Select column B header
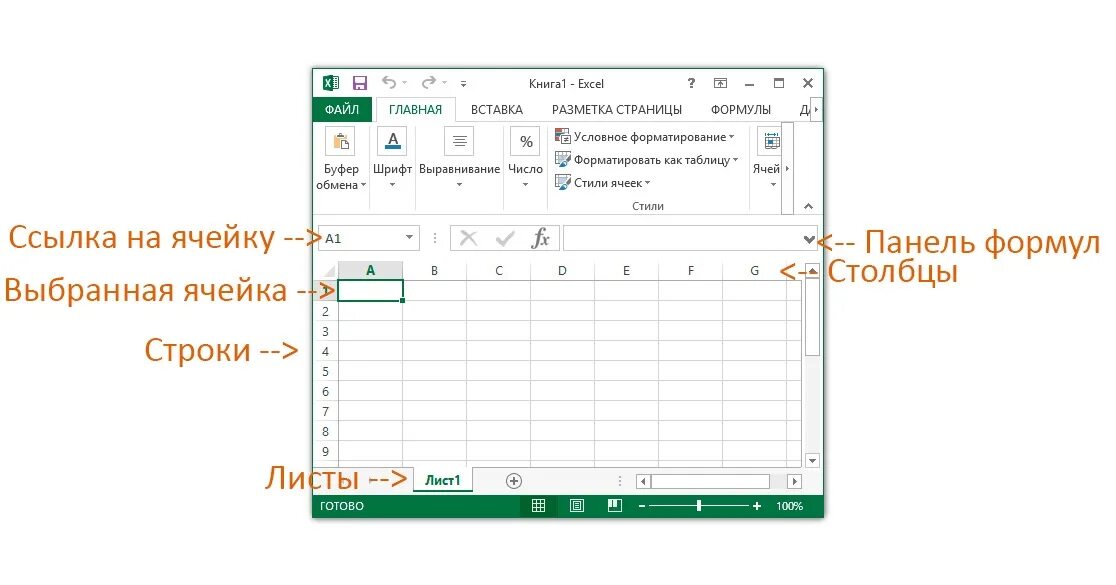This screenshot has height=585, width=1116. pyautogui.click(x=434, y=270)
